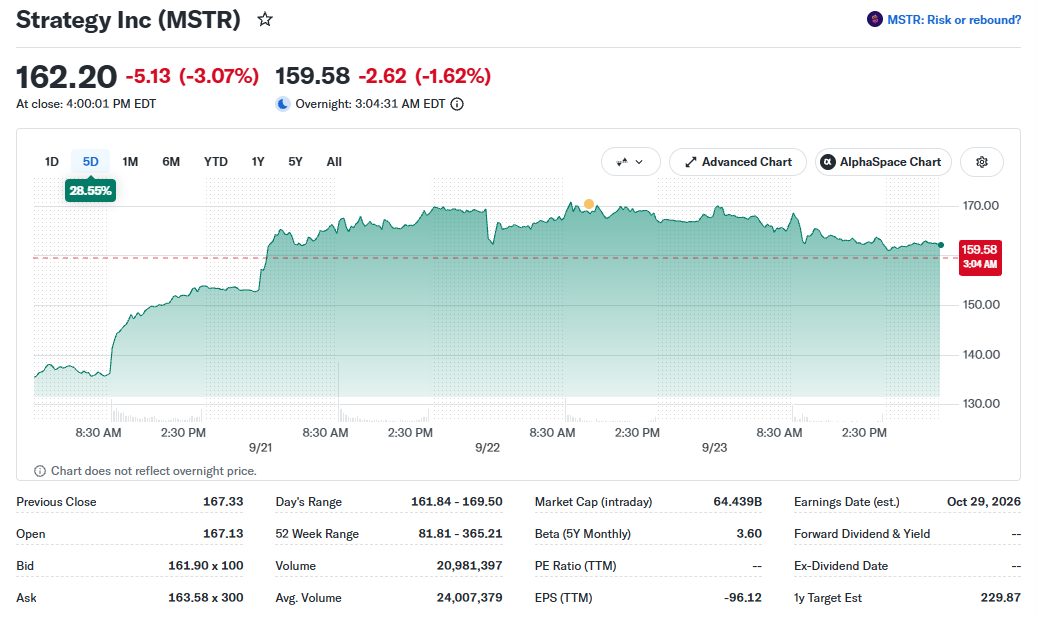Click the closing price 162.20
The image size is (1038, 618).
pos(66,77)
